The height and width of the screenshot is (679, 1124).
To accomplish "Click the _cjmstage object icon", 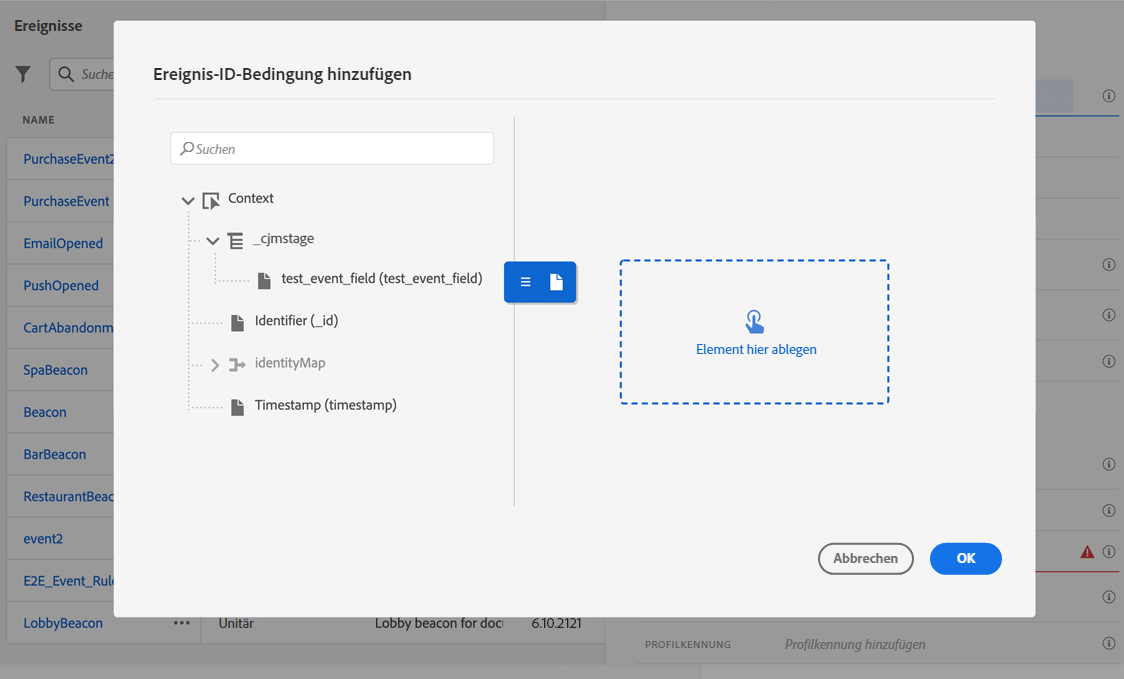I will point(236,240).
